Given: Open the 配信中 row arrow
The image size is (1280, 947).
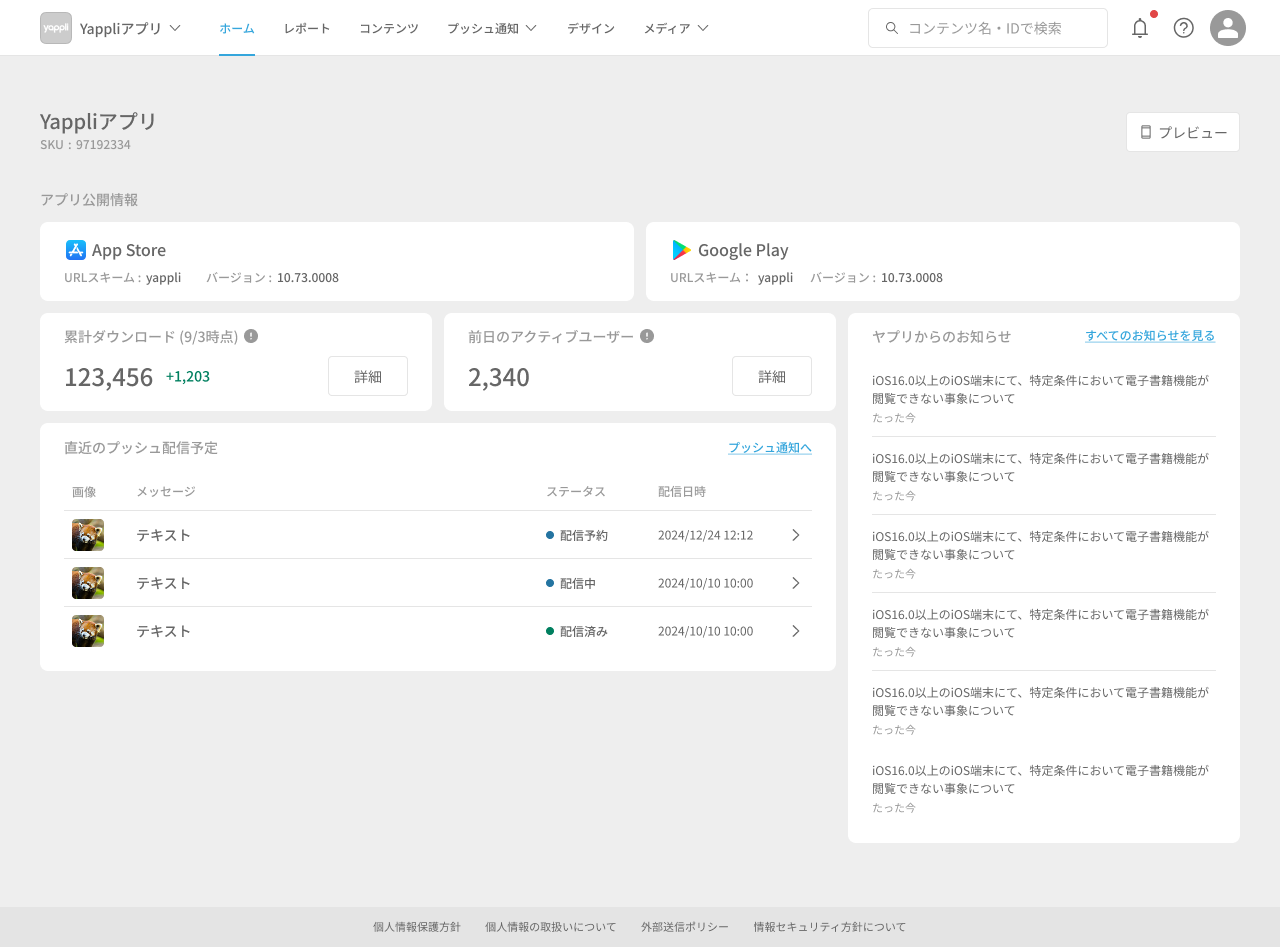Looking at the screenshot, I should pos(796,583).
